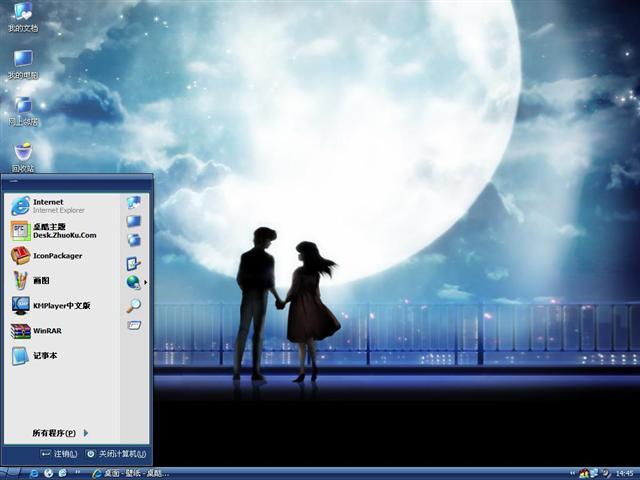Viewport: 640px width, 480px height.
Task: Expand the globe item's submenu arrow
Action: click(x=145, y=283)
